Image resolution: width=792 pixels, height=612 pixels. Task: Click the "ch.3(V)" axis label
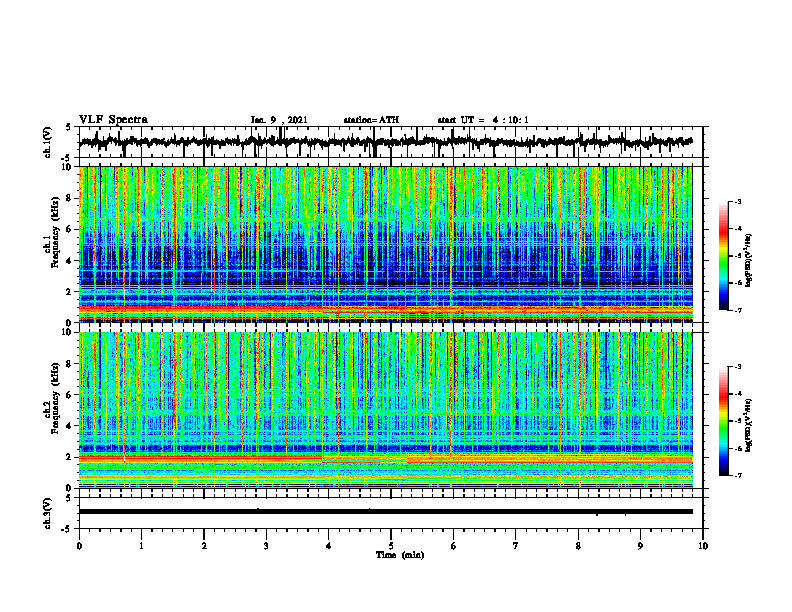coord(48,513)
